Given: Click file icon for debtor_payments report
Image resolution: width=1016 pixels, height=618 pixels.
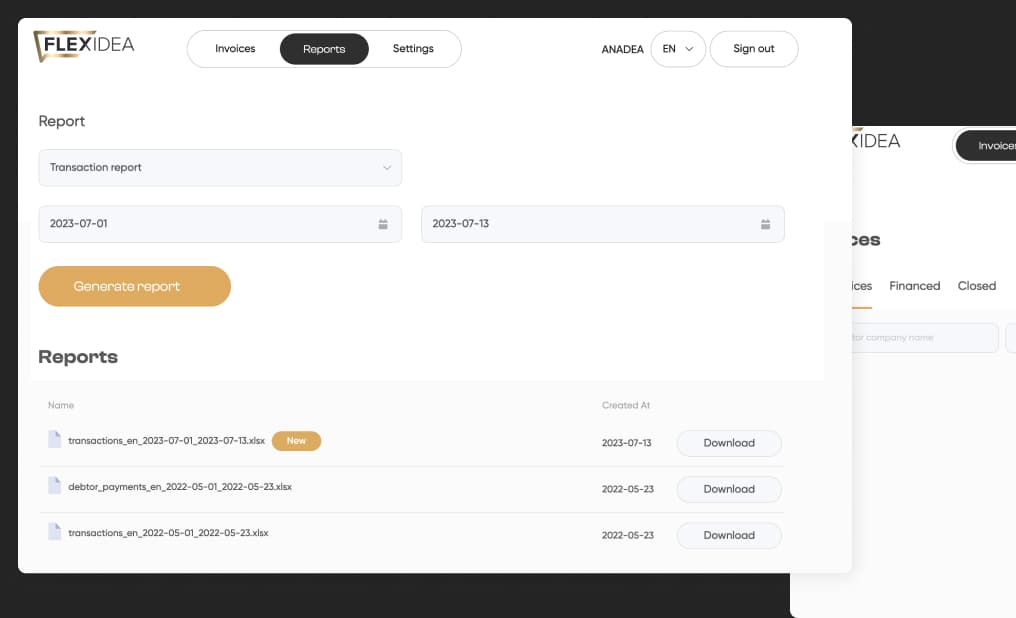Looking at the screenshot, I should click(55, 486).
